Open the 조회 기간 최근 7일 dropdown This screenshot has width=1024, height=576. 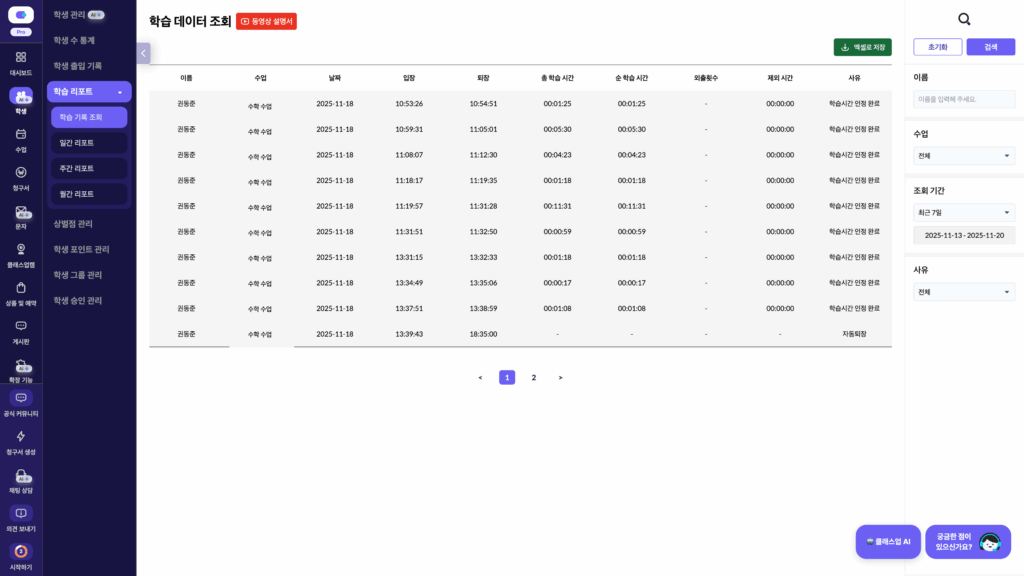click(x=963, y=213)
